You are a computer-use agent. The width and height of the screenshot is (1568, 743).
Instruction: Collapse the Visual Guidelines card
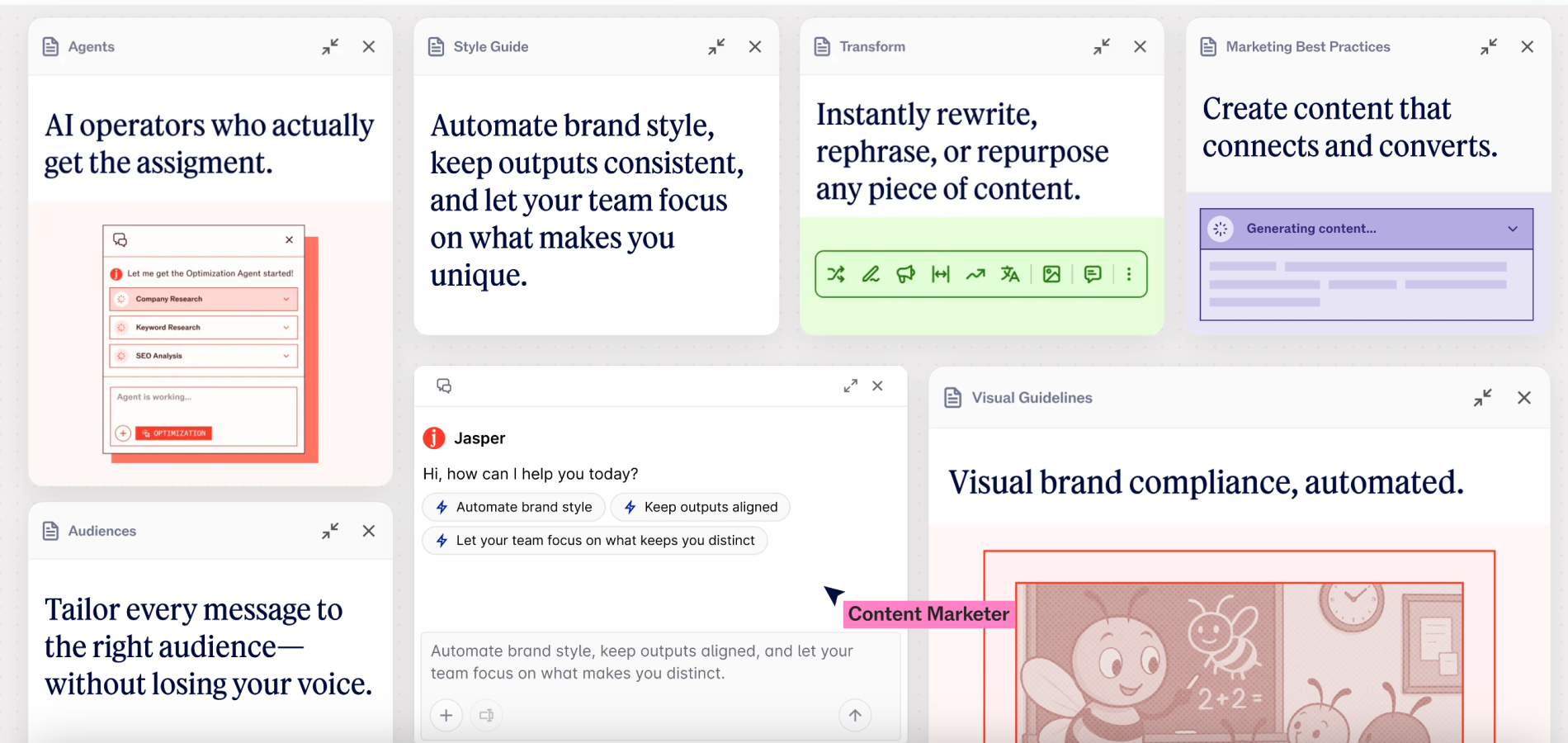tap(1482, 398)
